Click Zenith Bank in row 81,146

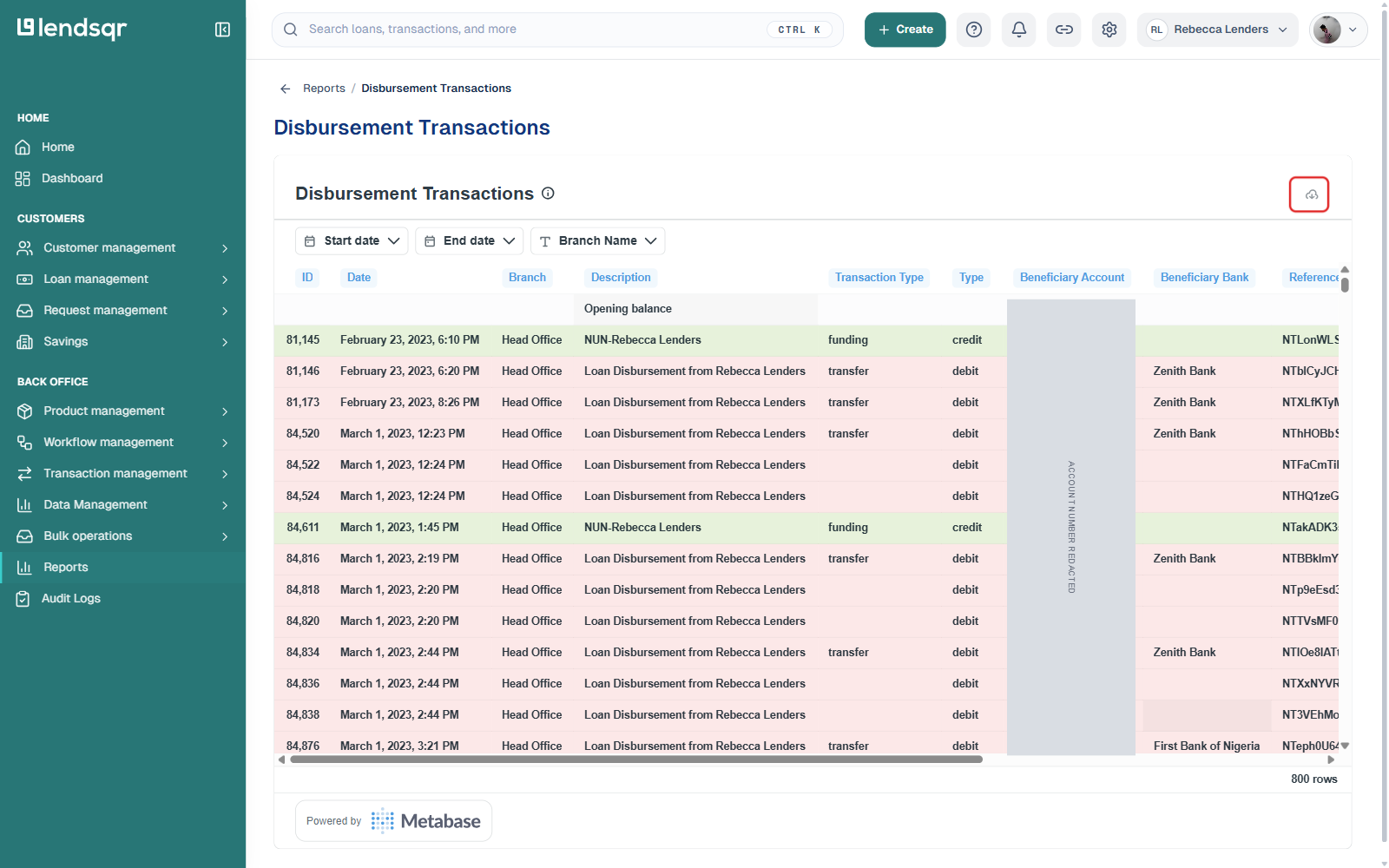pos(1184,372)
